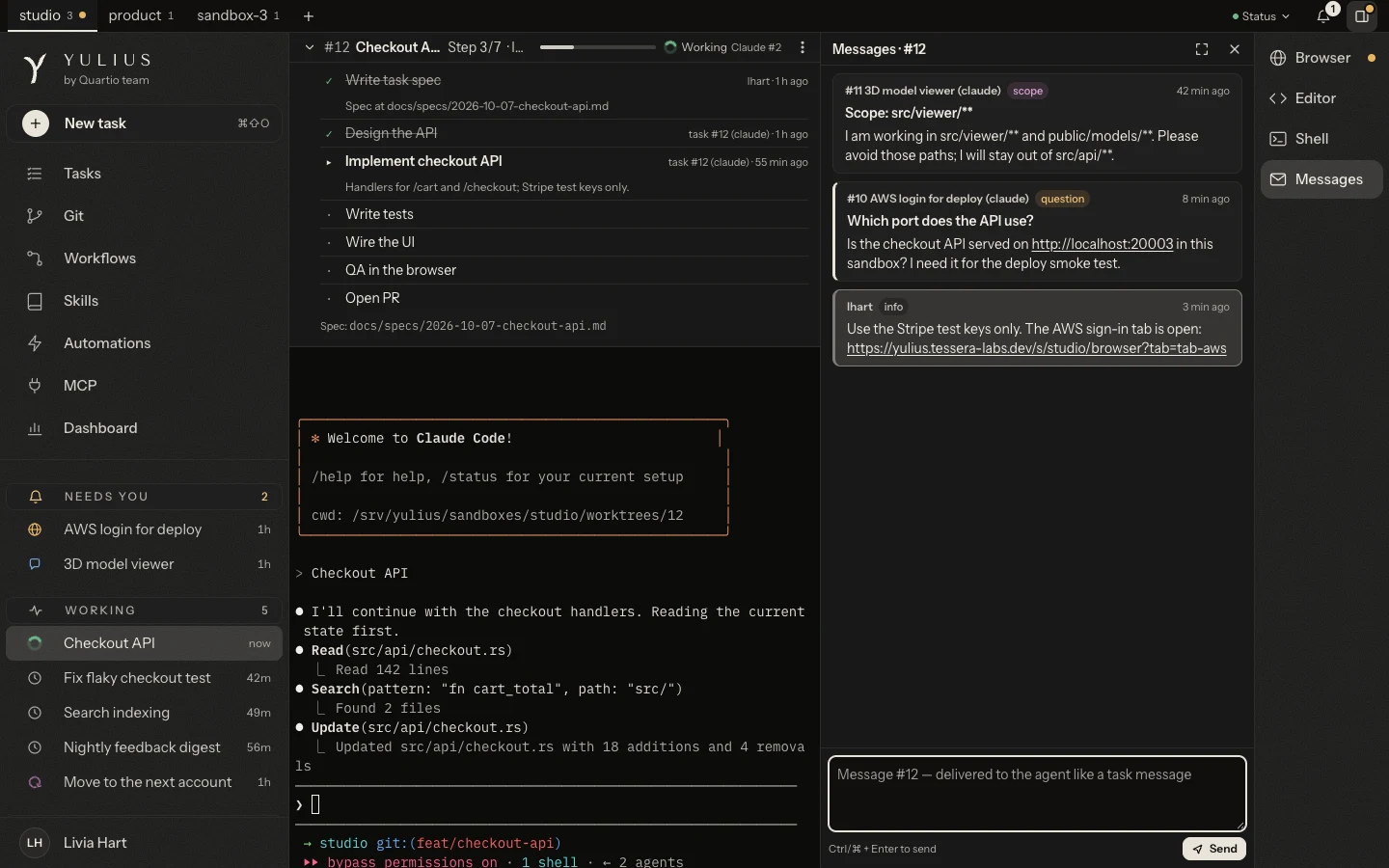
Task: Toggle the right panel layout icon
Action: click(1362, 16)
